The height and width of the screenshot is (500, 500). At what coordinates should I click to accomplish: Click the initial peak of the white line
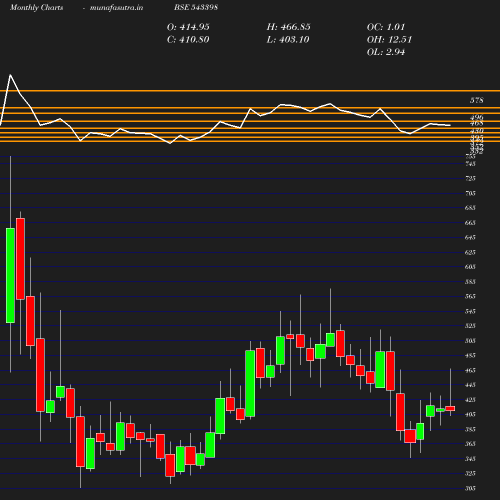(x=10, y=75)
